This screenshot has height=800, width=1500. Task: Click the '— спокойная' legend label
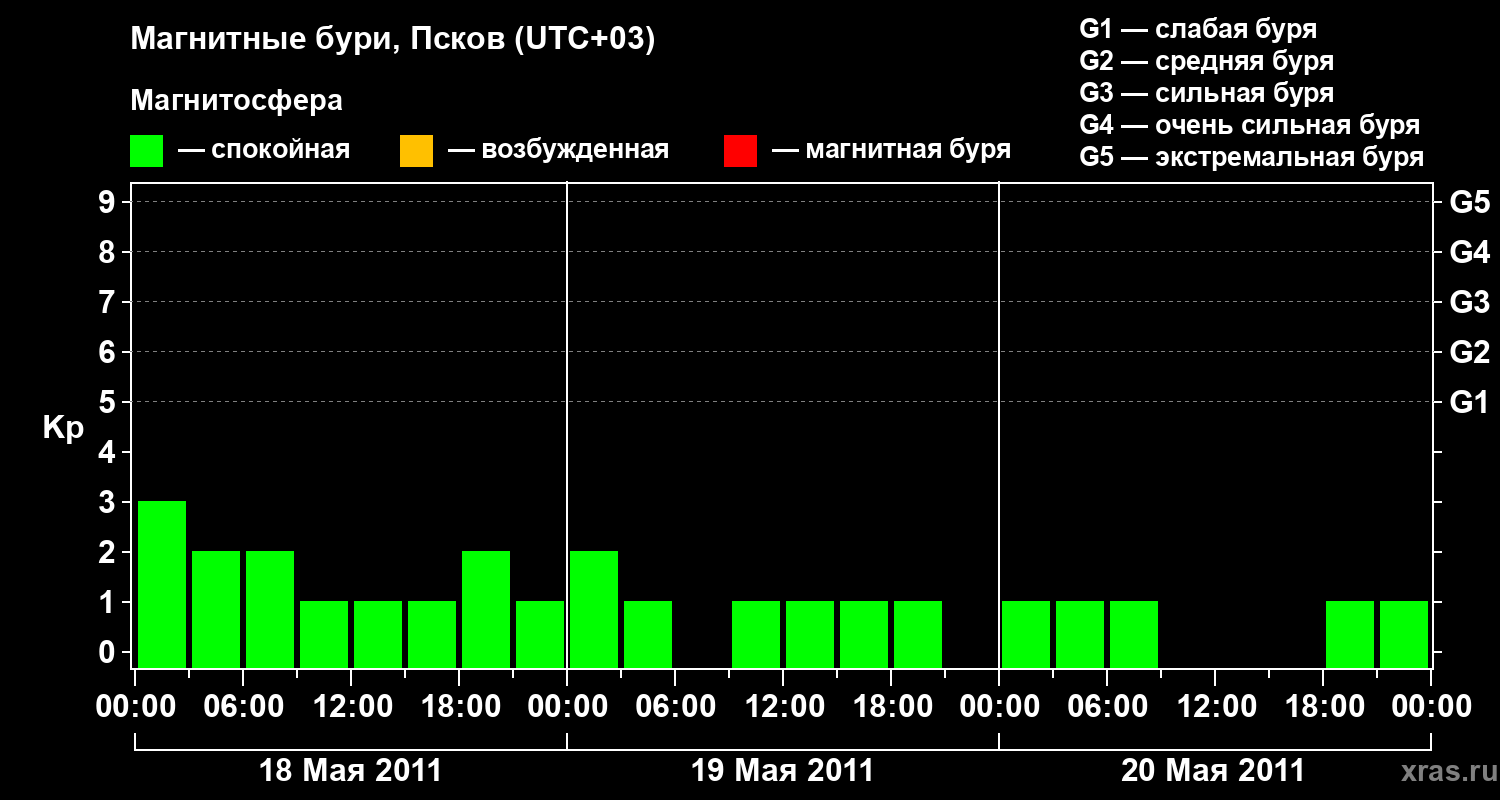pyautogui.click(x=264, y=150)
